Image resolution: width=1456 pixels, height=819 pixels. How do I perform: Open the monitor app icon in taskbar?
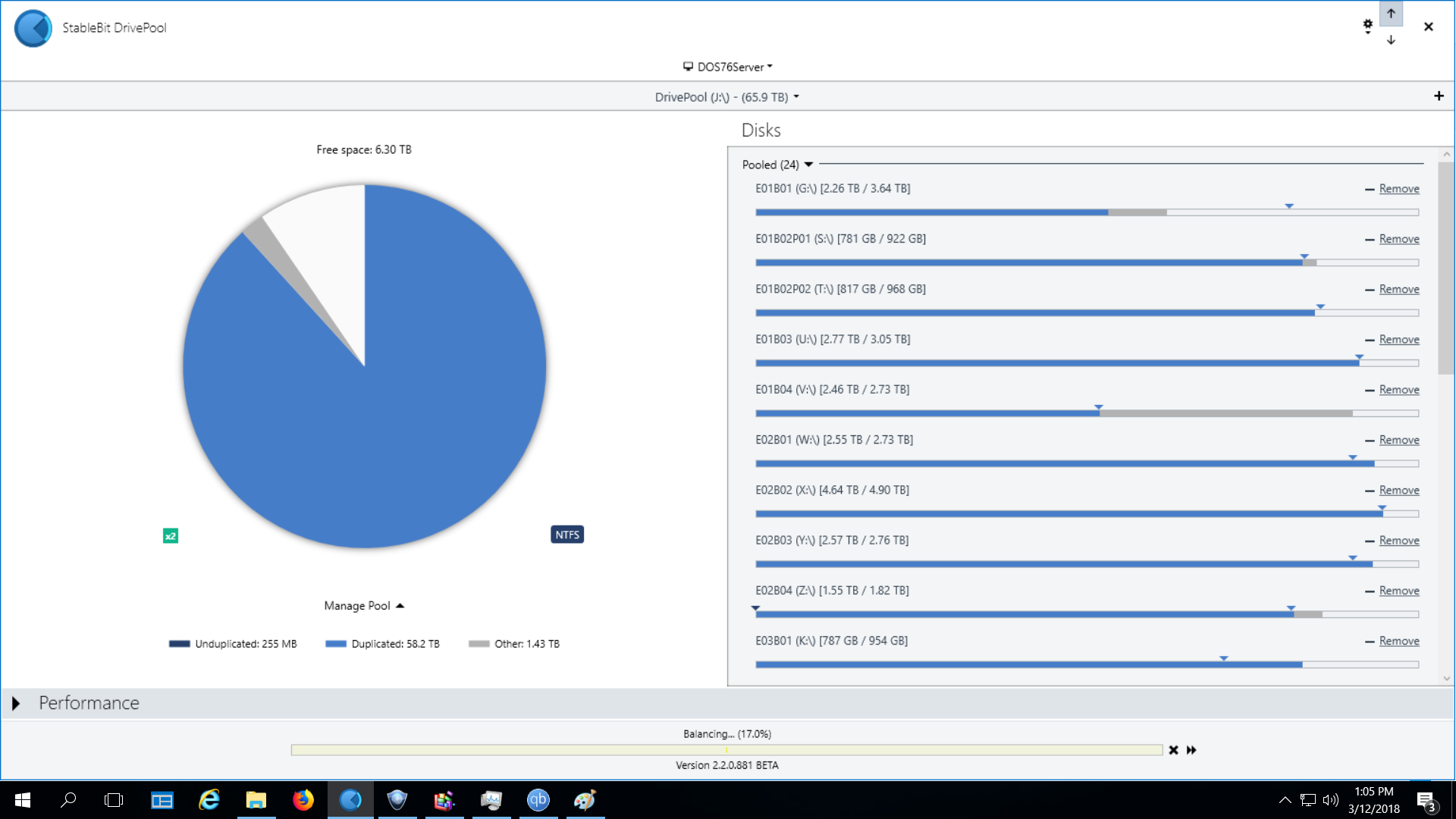[x=491, y=800]
